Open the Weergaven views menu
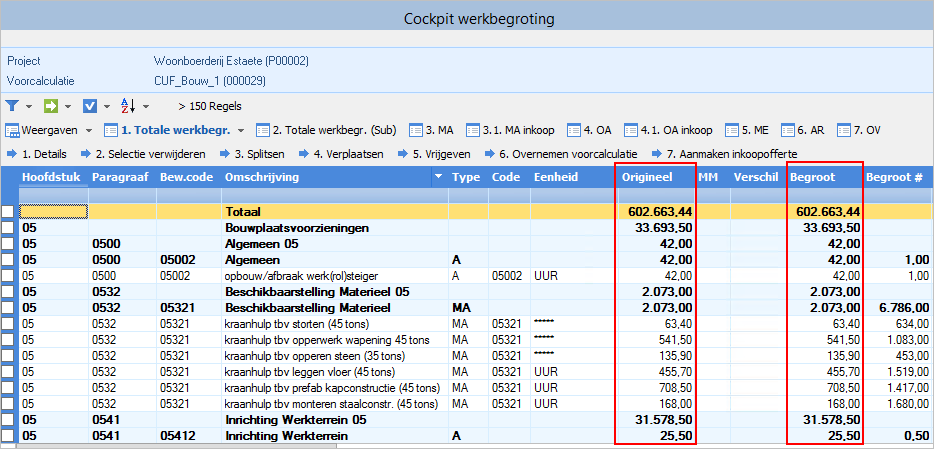The image size is (934, 449). pos(49,130)
